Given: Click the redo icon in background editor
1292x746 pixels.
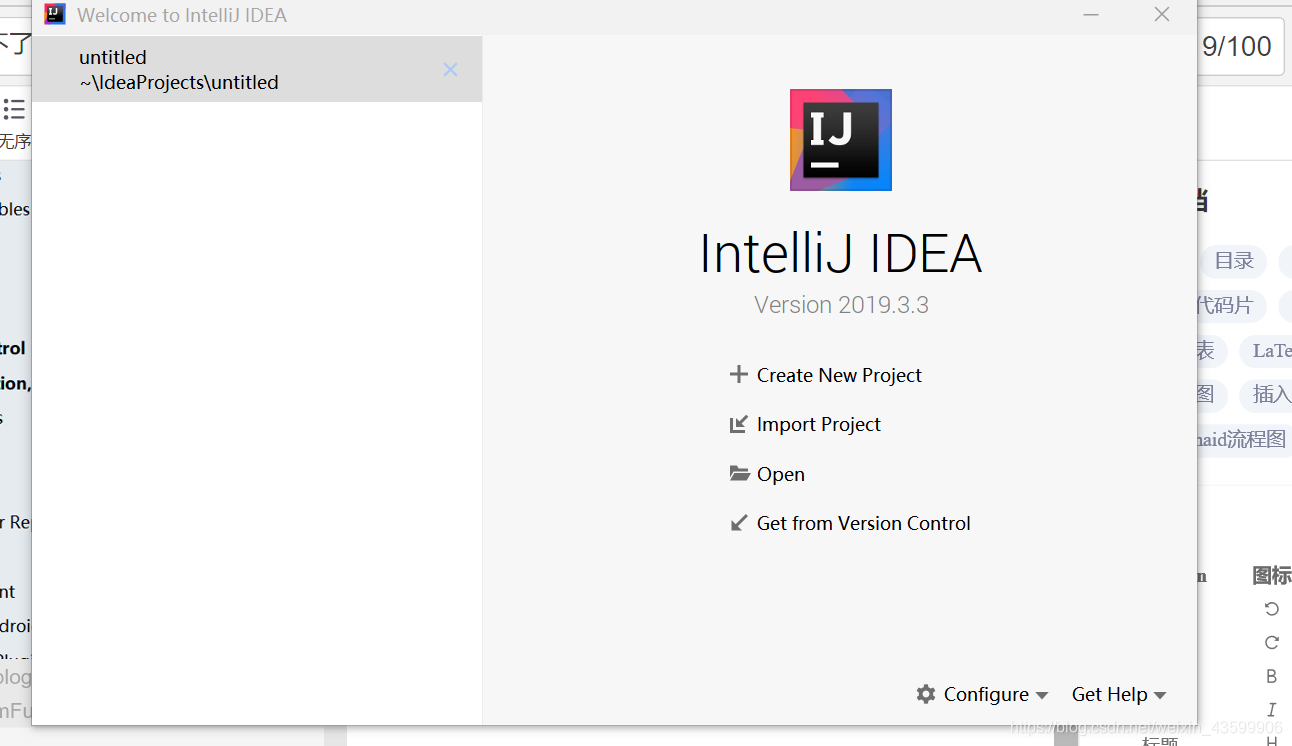Looking at the screenshot, I should click(x=1272, y=643).
